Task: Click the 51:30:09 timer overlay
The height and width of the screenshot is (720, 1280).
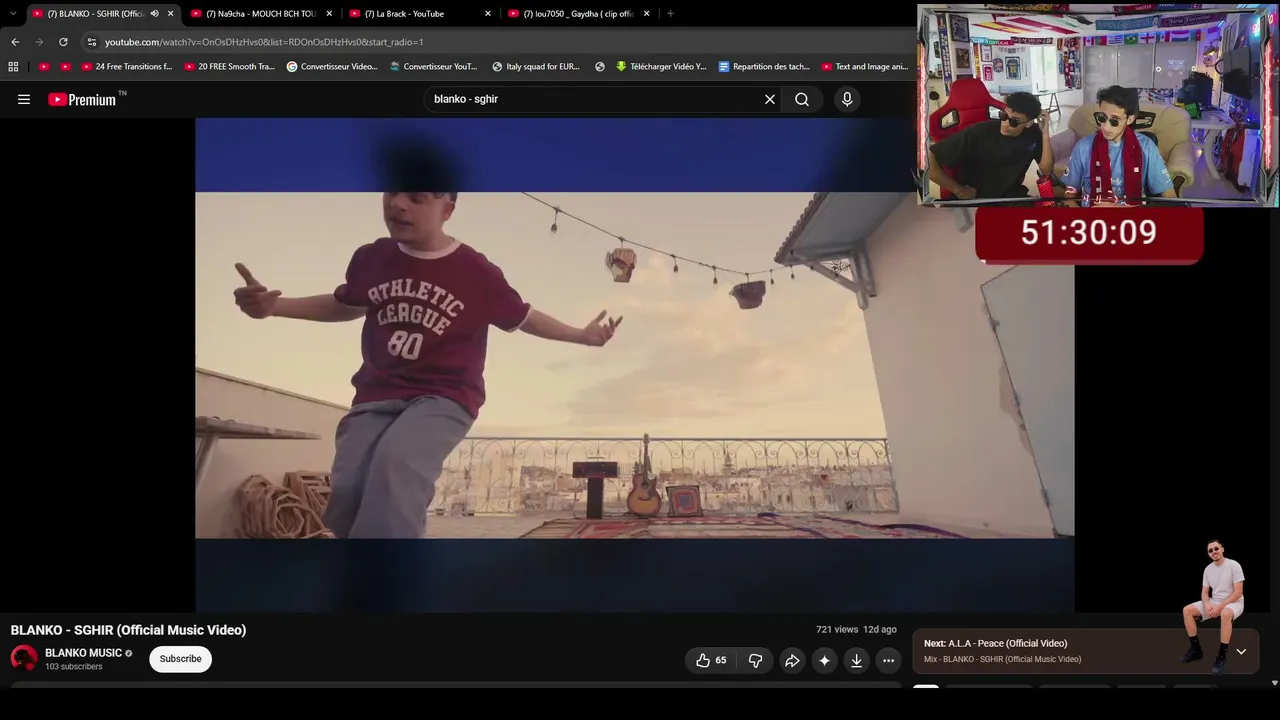Action: coord(1089,234)
